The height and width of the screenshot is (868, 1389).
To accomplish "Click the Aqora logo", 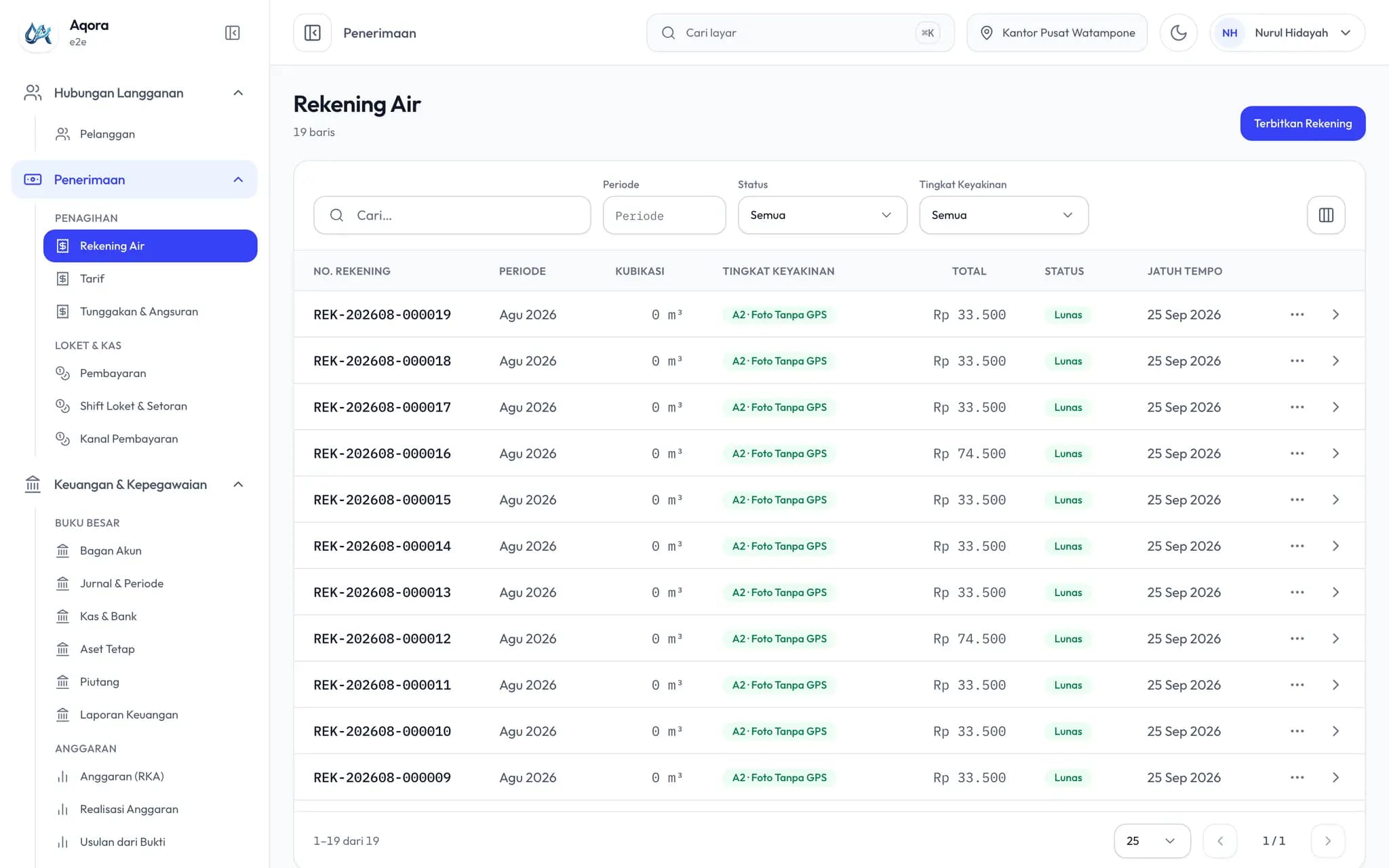I will click(39, 33).
